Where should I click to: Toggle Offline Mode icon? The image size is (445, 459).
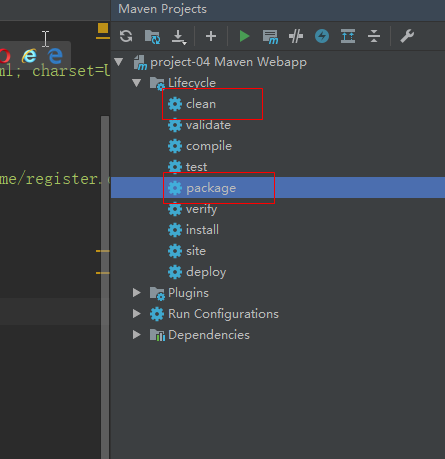click(x=296, y=36)
